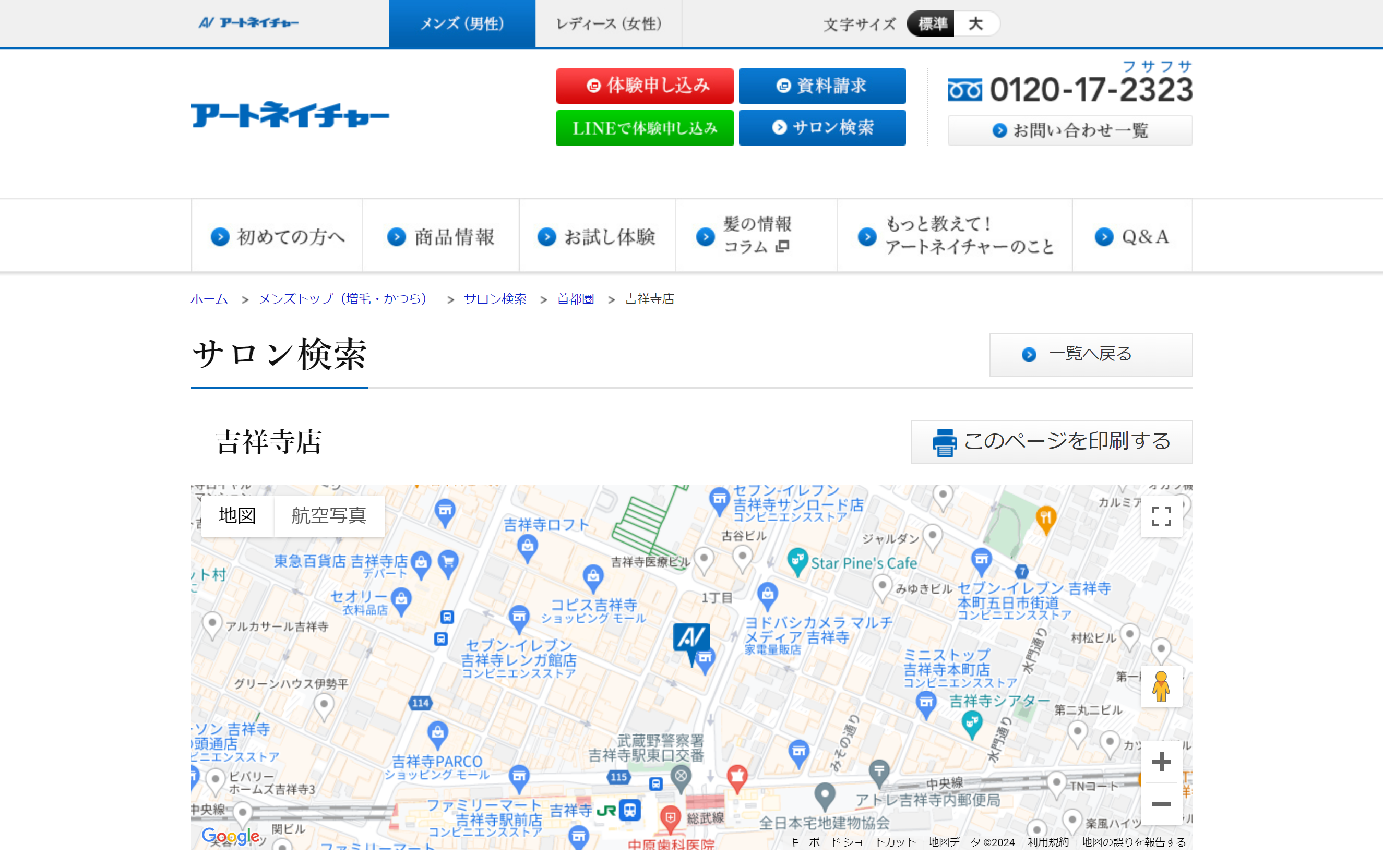Switch to レディース (女性) tab
Image resolution: width=1383 pixels, height=868 pixels.
pyautogui.click(x=609, y=23)
